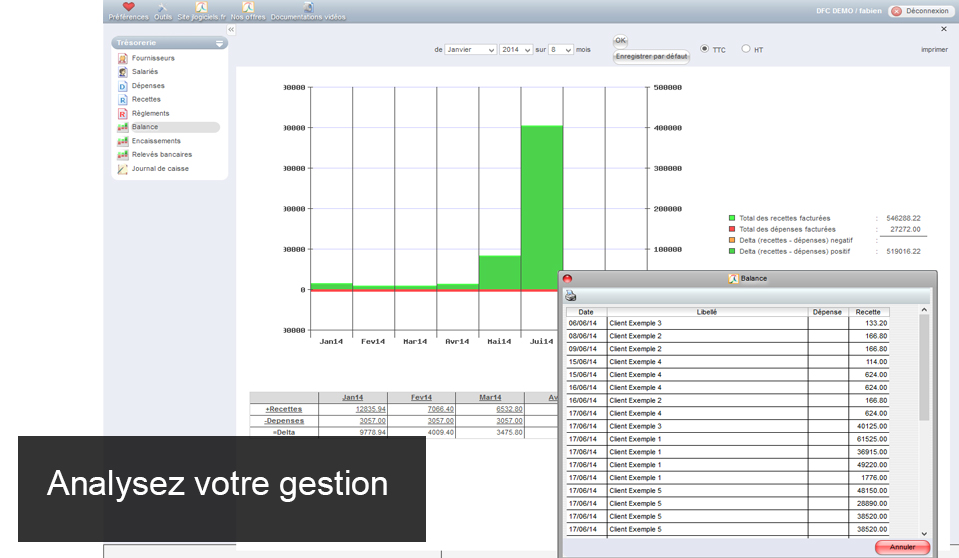This screenshot has width=959, height=558.
Task: Select Balance sidebar entry
Action: click(x=168, y=127)
